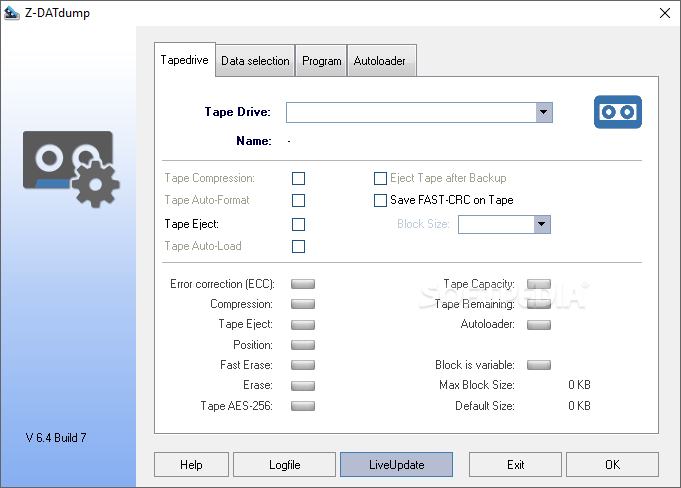Click the Tape AES-256 status indicator
This screenshot has height=488, width=681.
coord(303,406)
